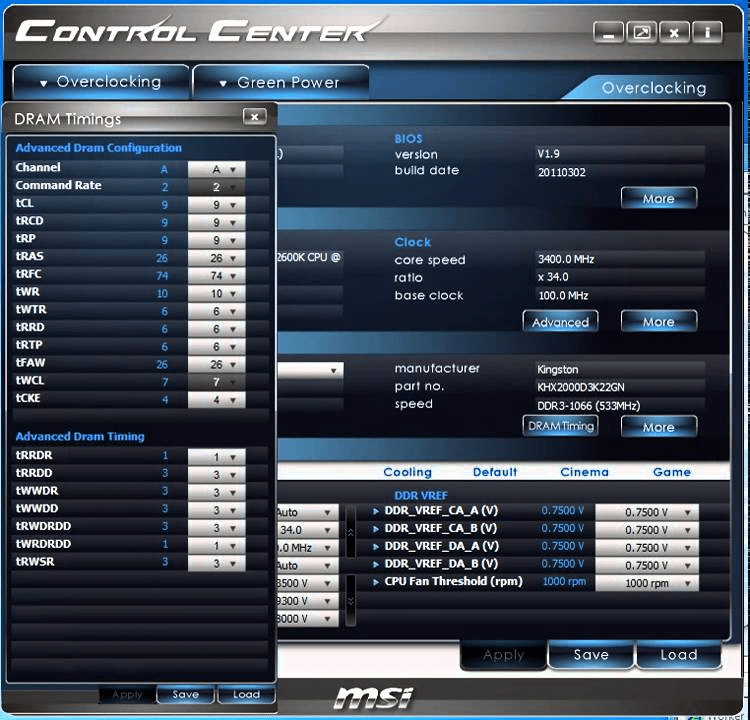Click arrow beside DDR_VREF_DA_B (V)
This screenshot has height=720, width=750.
pyautogui.click(x=376, y=565)
